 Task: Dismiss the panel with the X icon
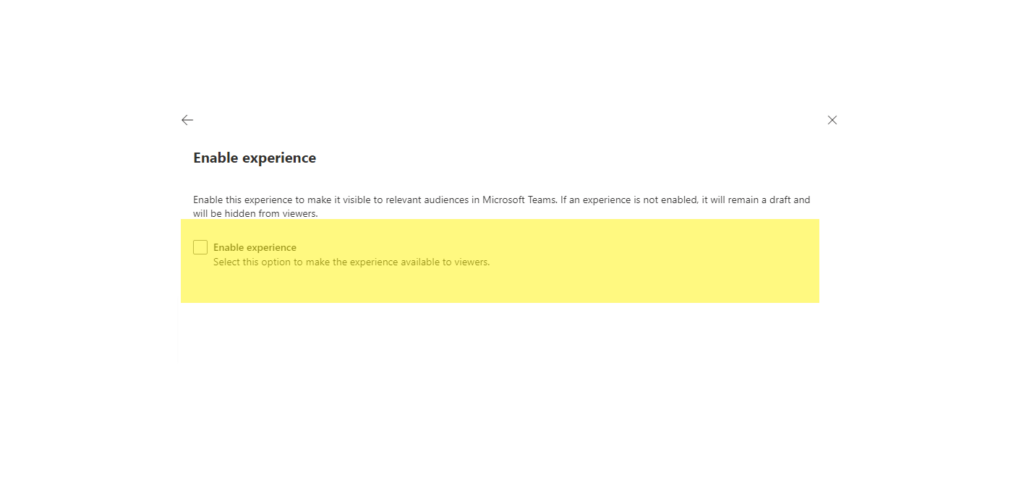(x=832, y=120)
